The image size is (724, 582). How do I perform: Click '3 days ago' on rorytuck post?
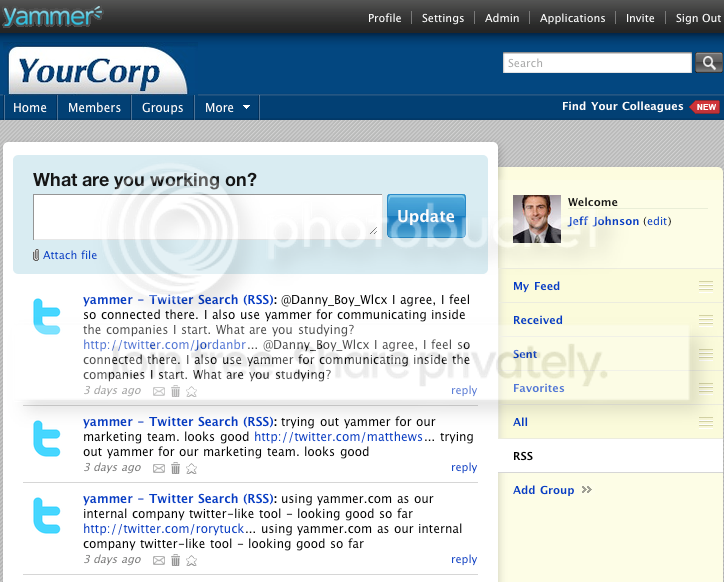[112, 559]
